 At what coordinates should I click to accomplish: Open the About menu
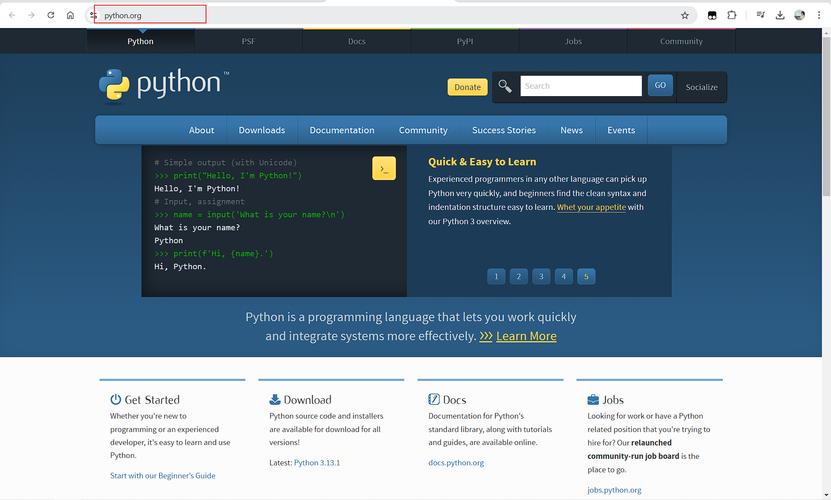click(x=201, y=130)
